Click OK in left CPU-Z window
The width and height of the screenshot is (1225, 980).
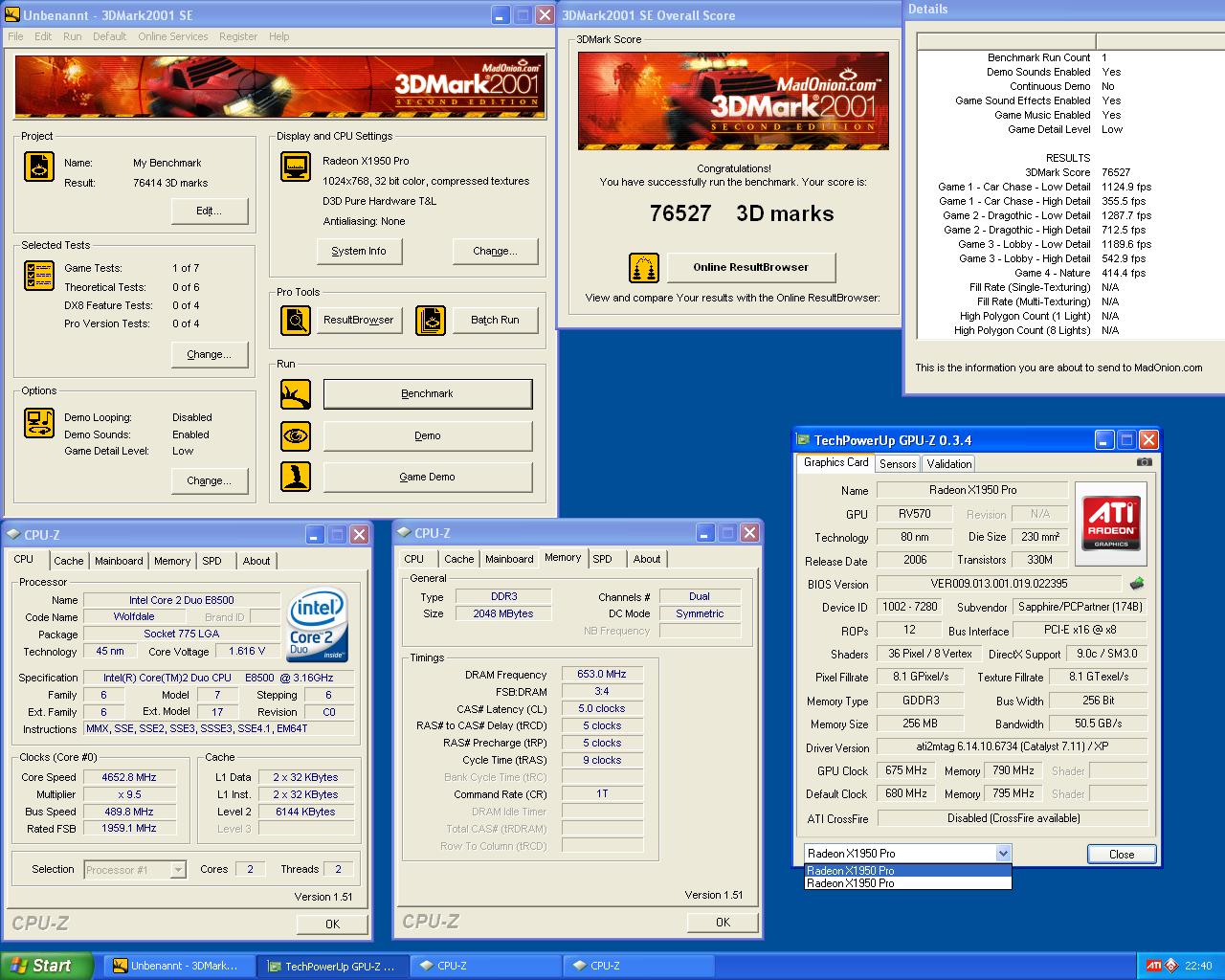332,924
